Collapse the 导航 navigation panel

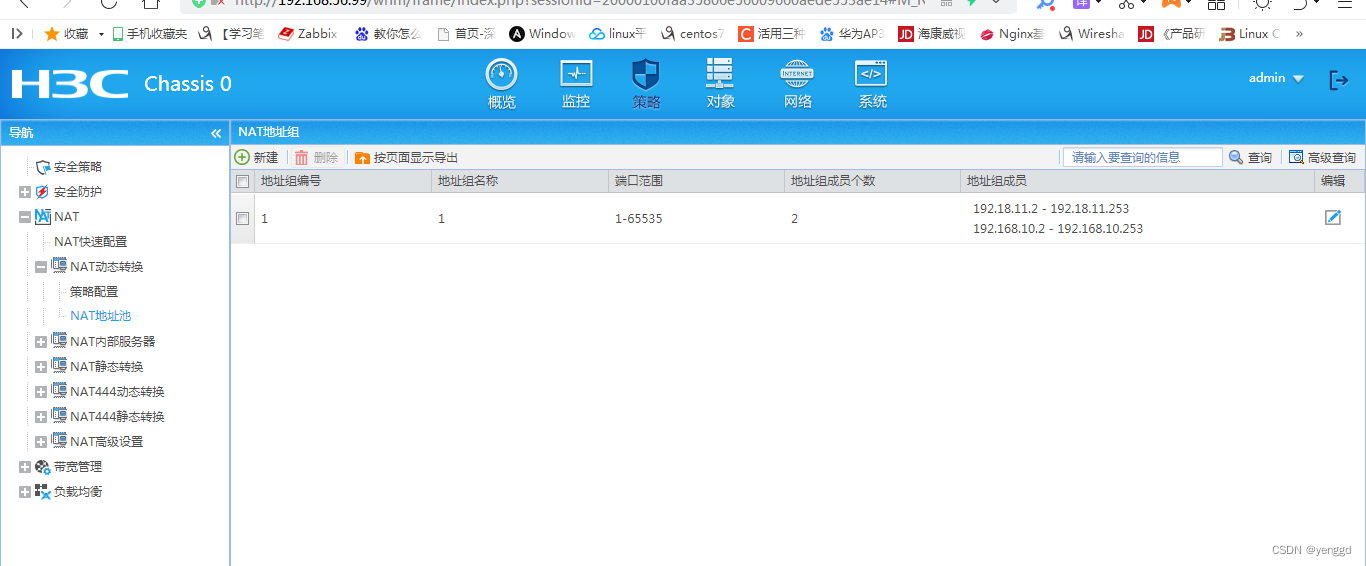click(x=216, y=133)
